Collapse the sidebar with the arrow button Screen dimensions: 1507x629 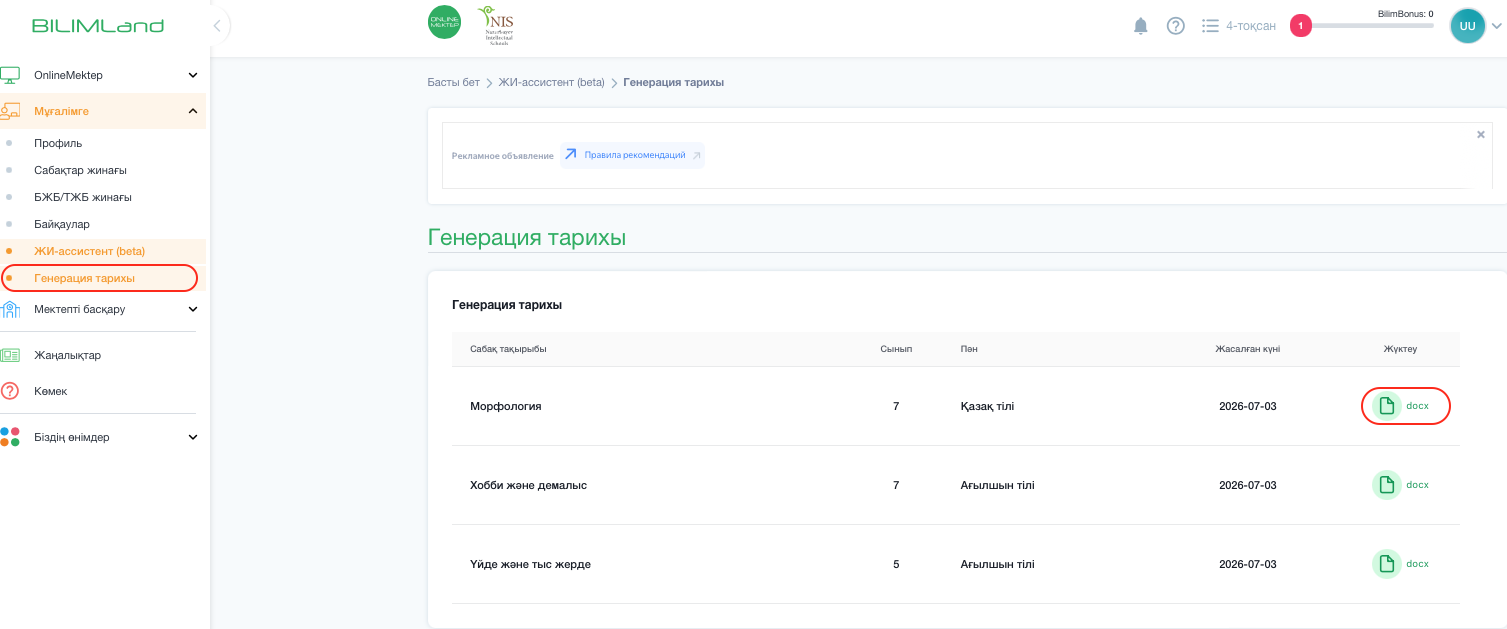click(x=217, y=26)
